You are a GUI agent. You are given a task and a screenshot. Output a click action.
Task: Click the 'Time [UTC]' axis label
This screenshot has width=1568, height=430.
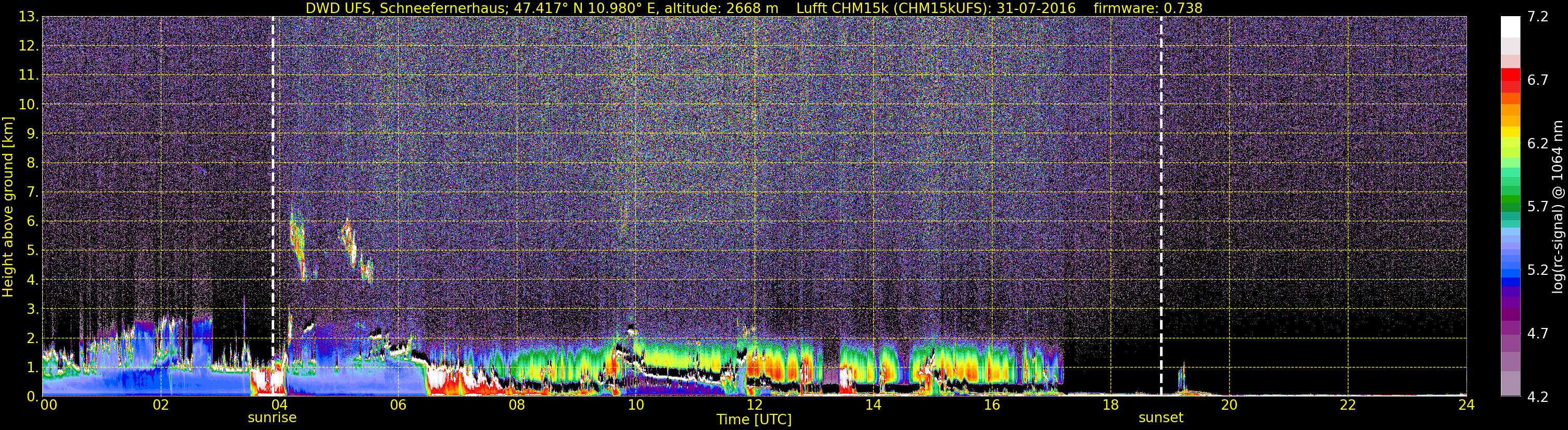pyautogui.click(x=754, y=420)
